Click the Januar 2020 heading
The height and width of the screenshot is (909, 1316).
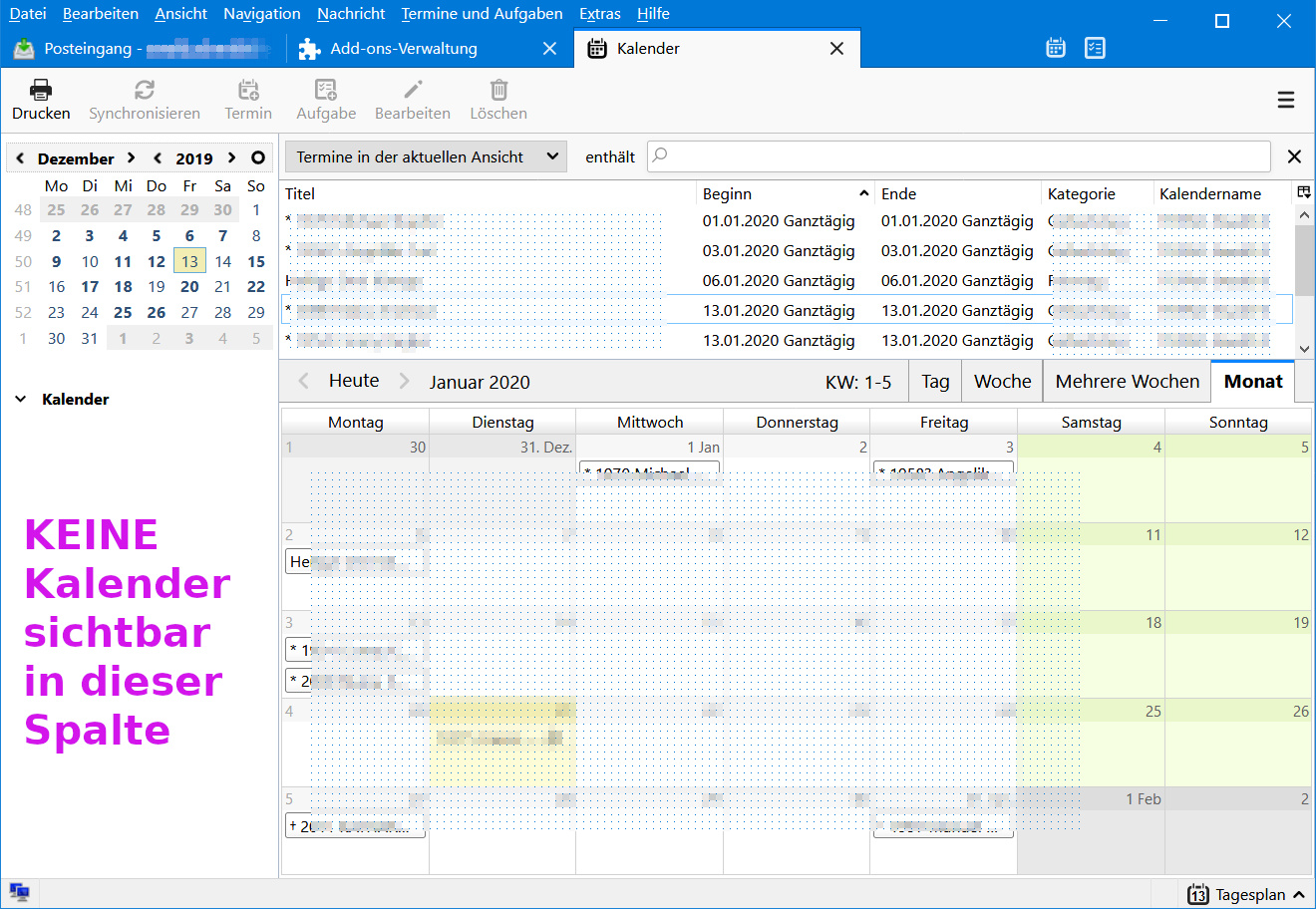tap(480, 382)
